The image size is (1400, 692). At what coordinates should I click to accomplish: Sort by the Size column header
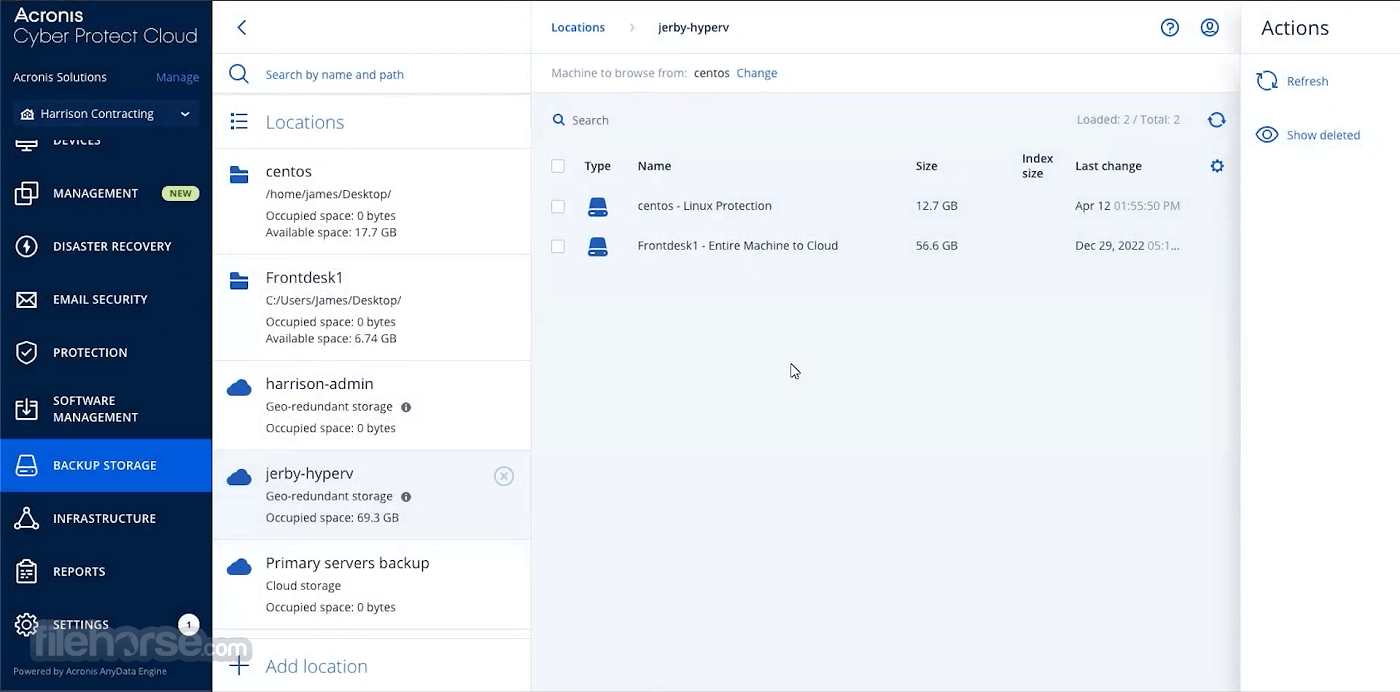tap(926, 166)
